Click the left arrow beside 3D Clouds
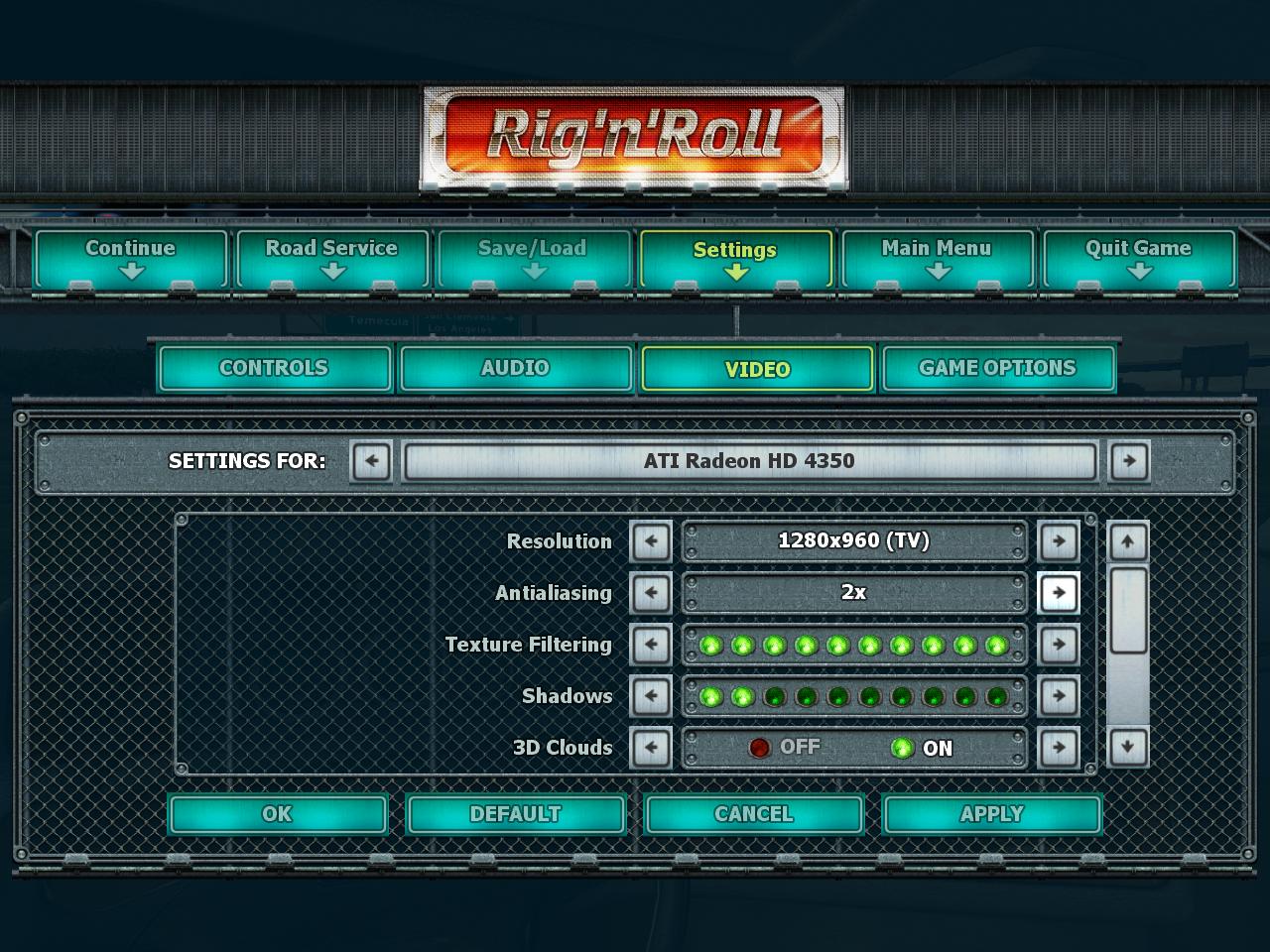 point(651,748)
